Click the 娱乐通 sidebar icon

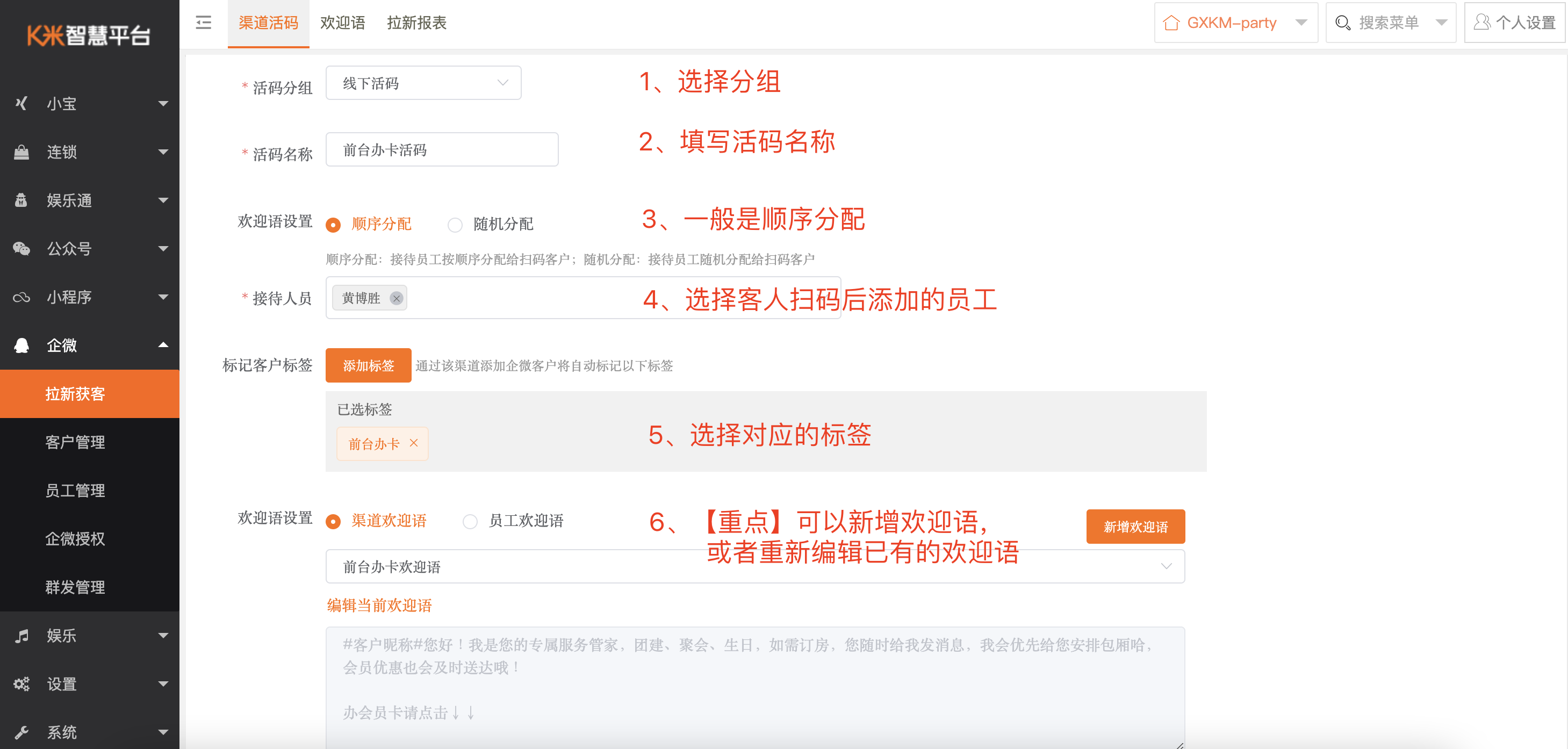coord(22,200)
